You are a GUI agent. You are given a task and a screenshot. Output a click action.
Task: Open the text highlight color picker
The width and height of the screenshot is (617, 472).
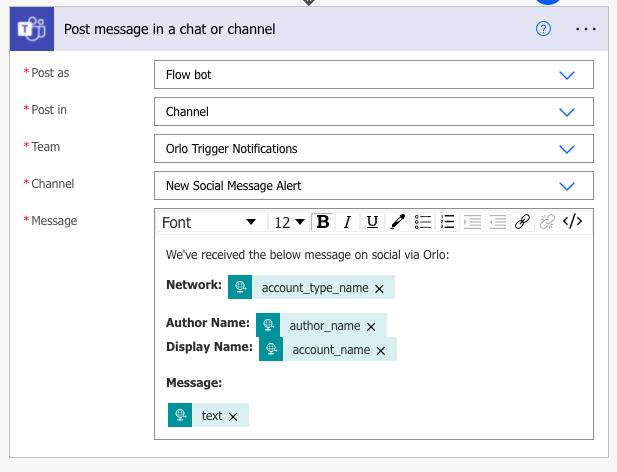397,222
